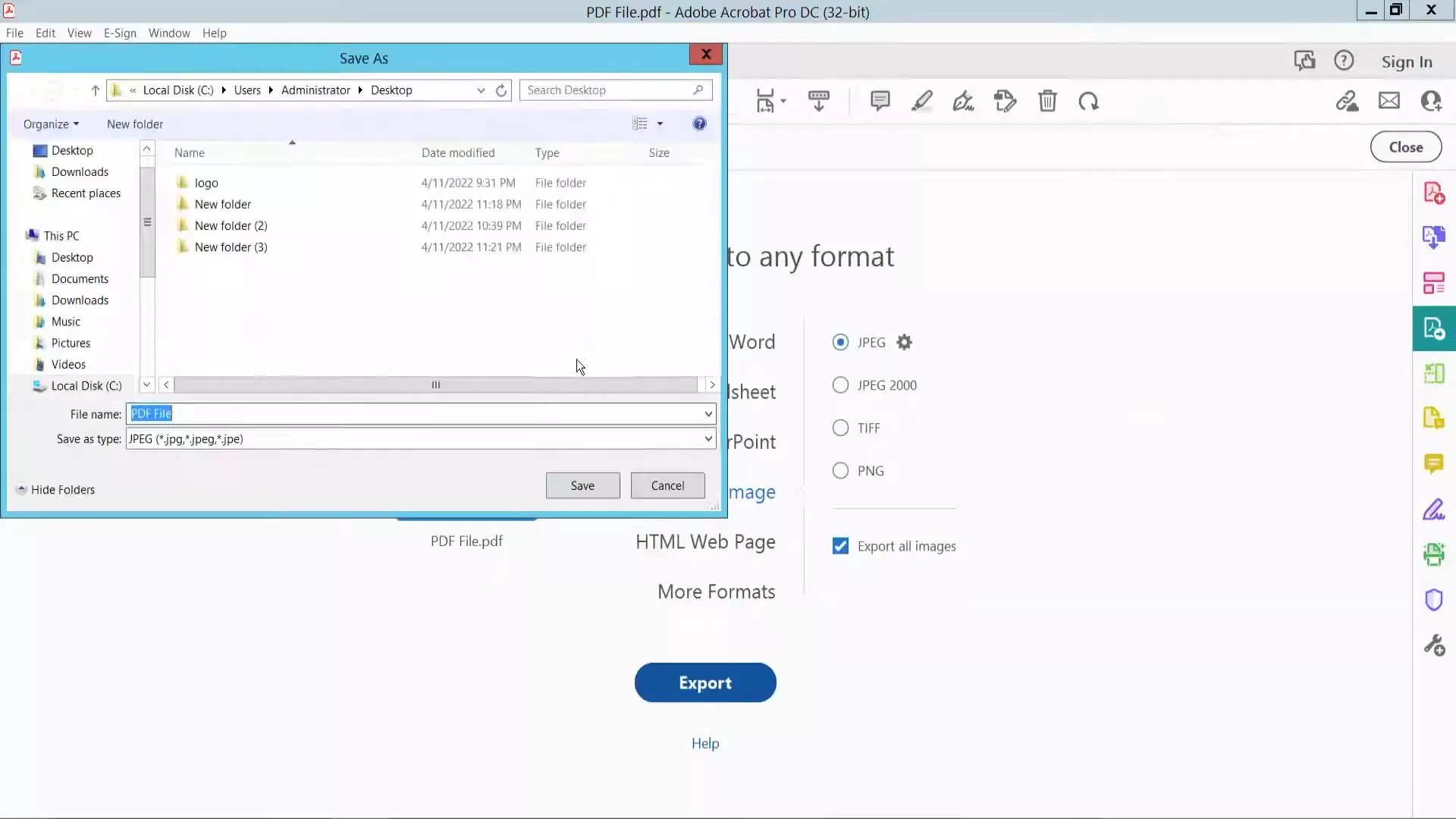This screenshot has height=819, width=1456.
Task: Open the E-Sign menu
Action: point(120,33)
